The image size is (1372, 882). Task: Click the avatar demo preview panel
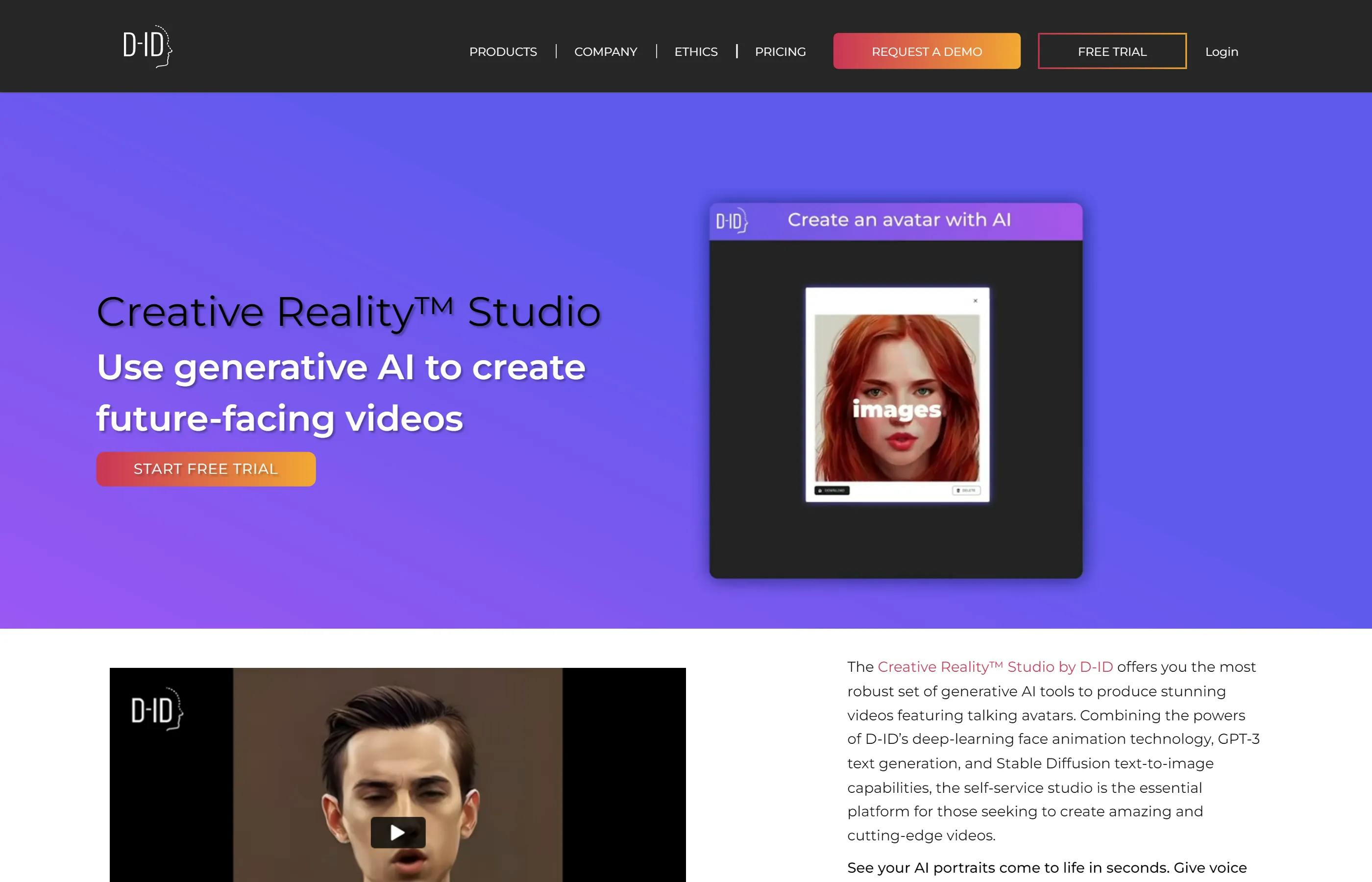(x=896, y=391)
